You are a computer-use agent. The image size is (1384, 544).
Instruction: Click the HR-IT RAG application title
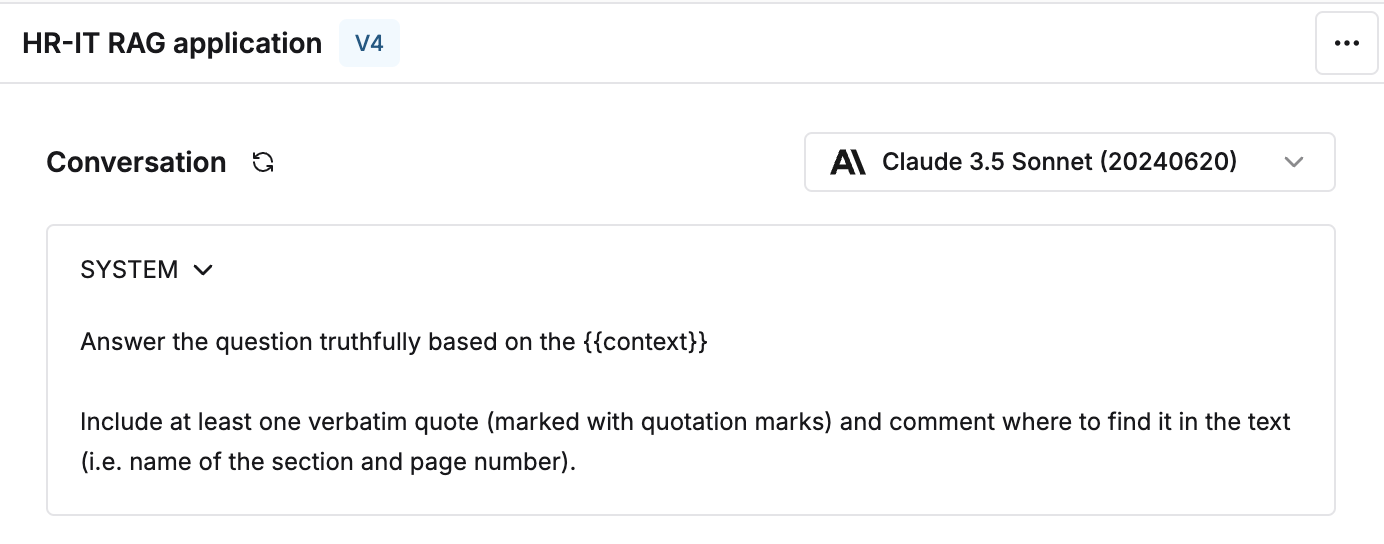click(172, 44)
